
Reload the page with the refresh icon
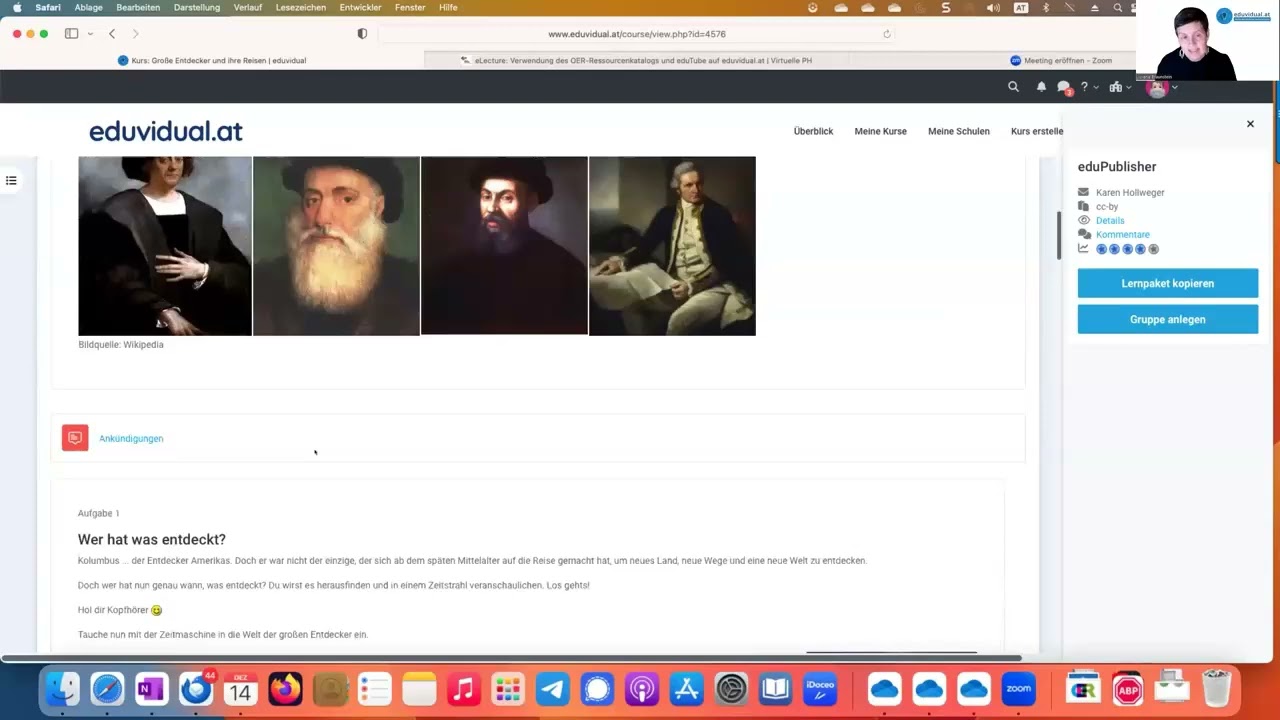886,34
